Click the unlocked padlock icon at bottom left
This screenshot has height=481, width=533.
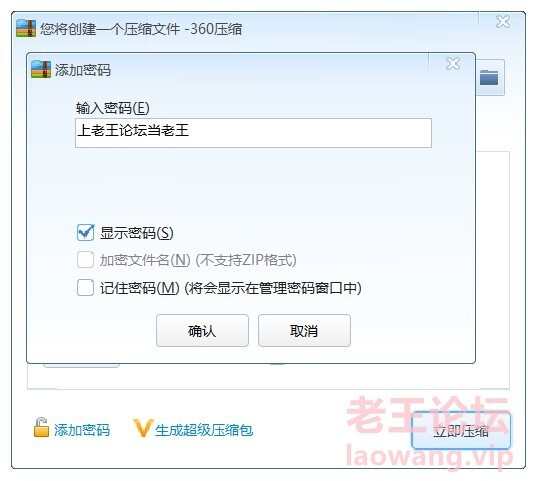point(41,427)
